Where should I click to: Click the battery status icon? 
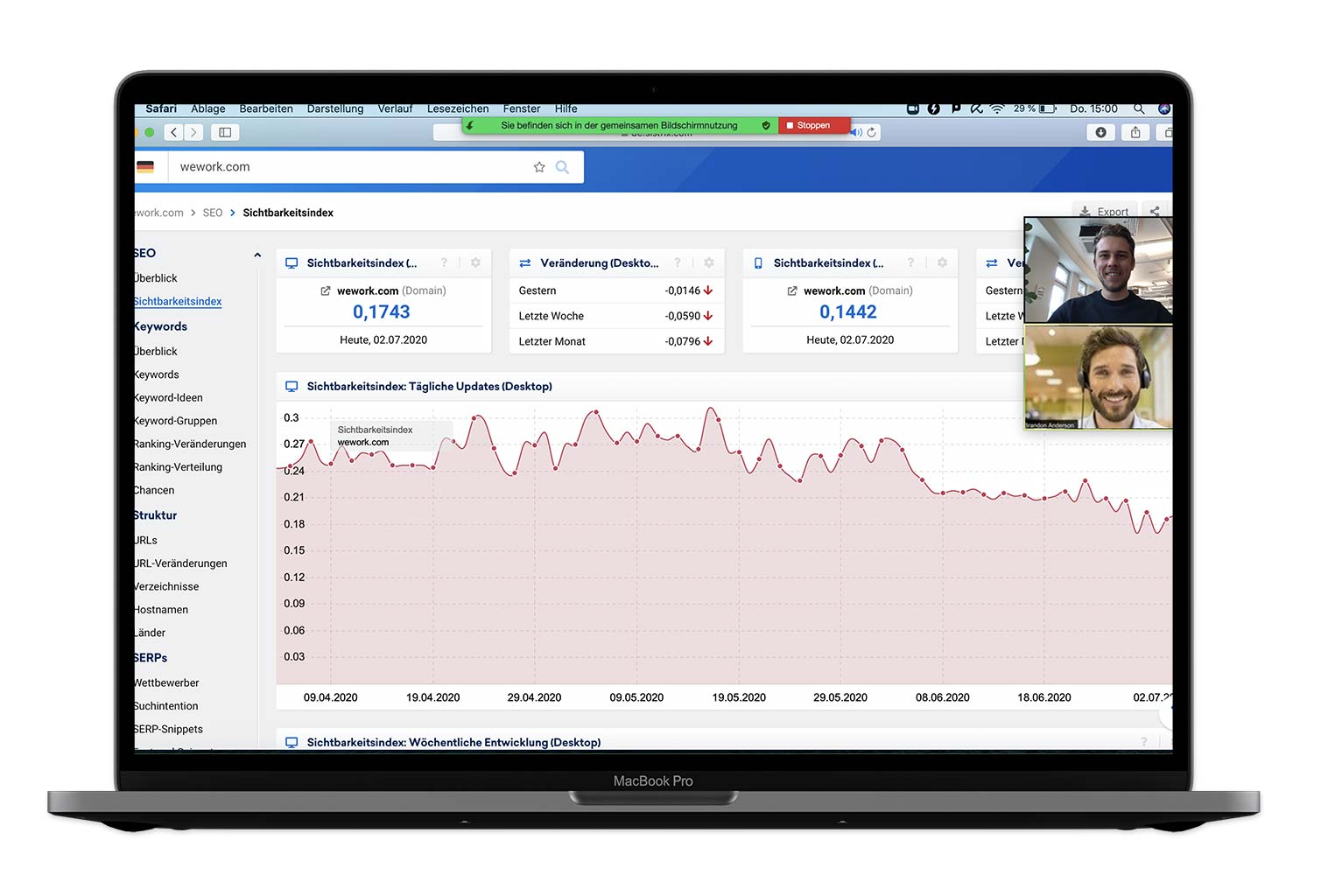[1048, 108]
